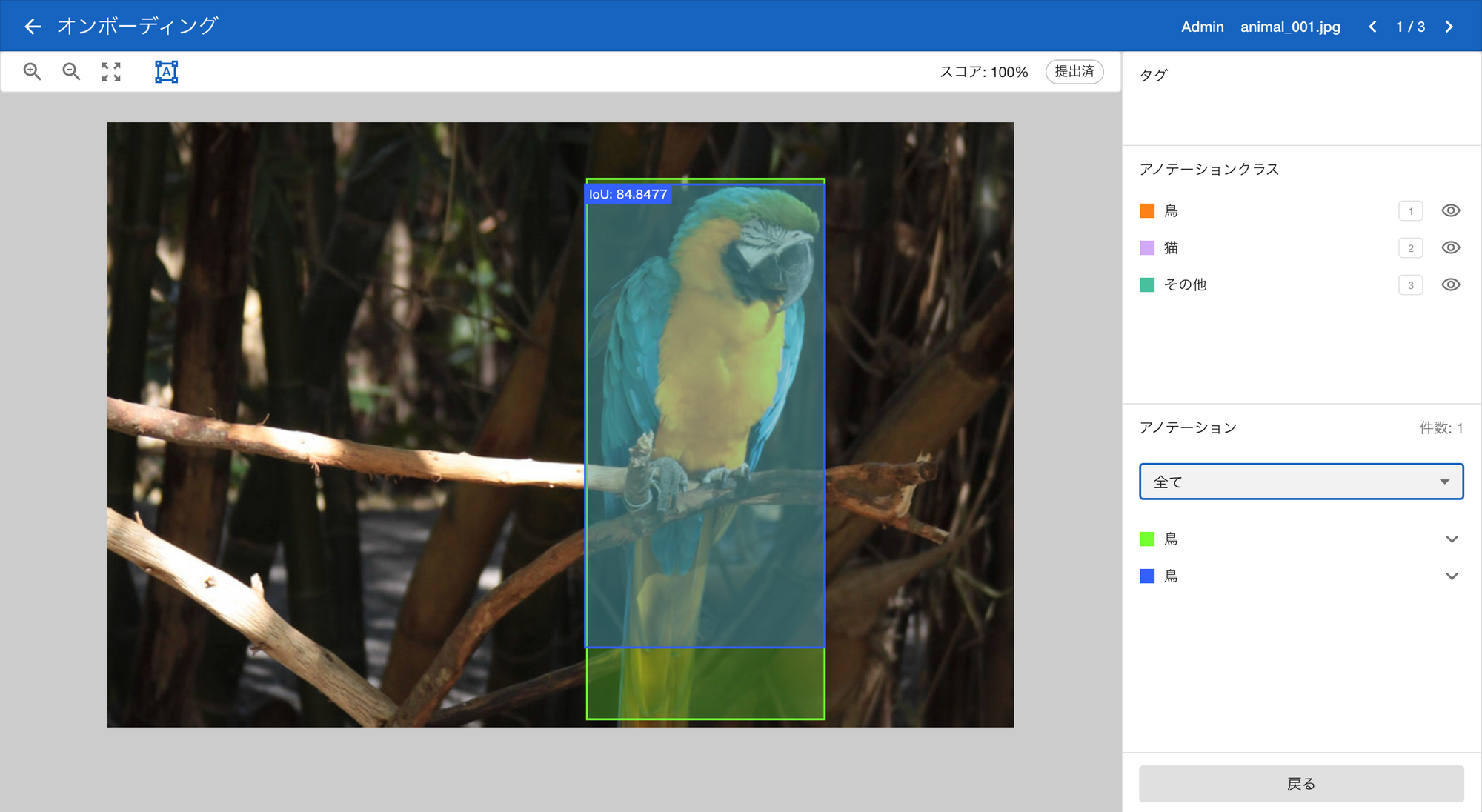Screen dimensions: 1482x812
Task: Expand the blue 鳥 annotation item
Action: point(1451,576)
